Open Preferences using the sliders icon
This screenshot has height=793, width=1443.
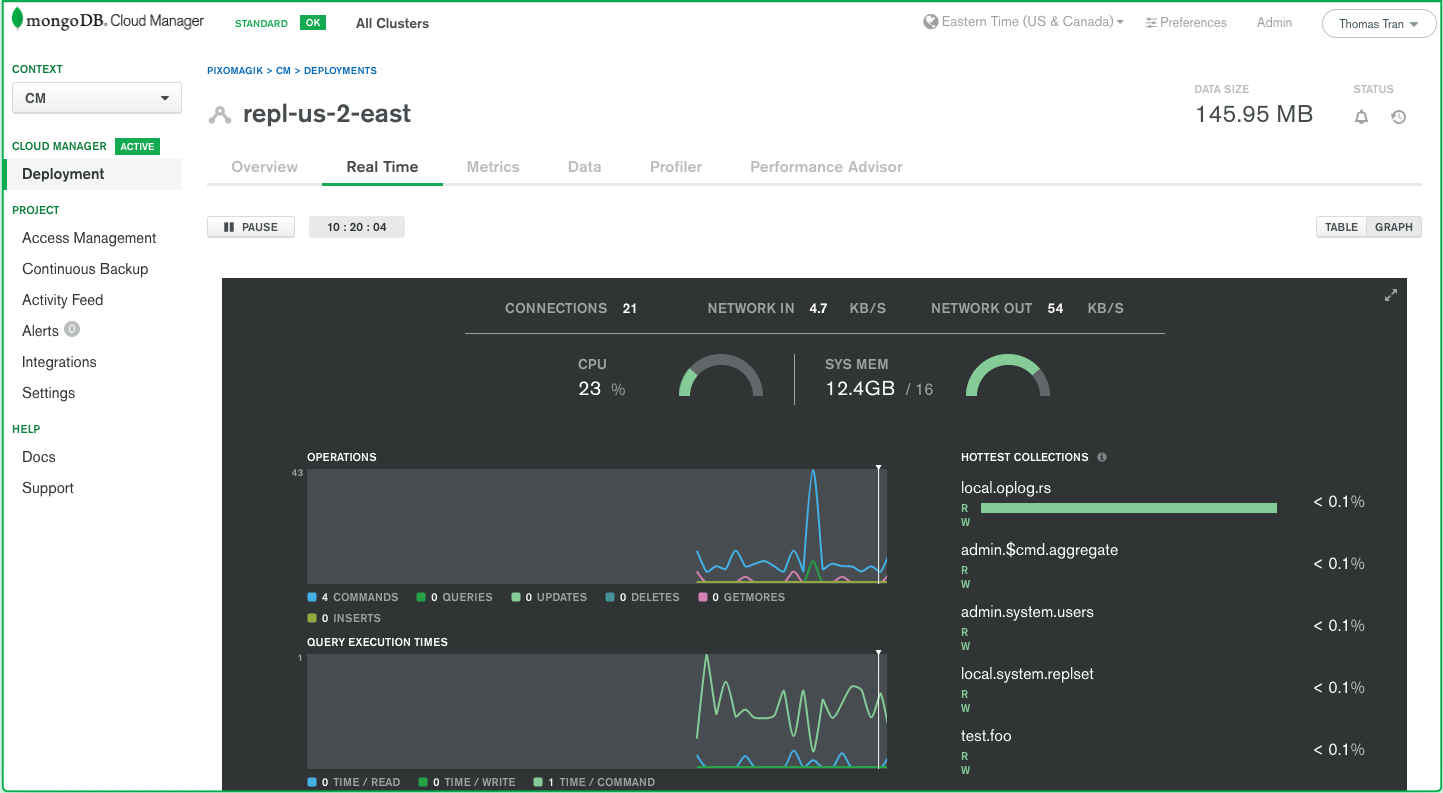(x=1153, y=22)
